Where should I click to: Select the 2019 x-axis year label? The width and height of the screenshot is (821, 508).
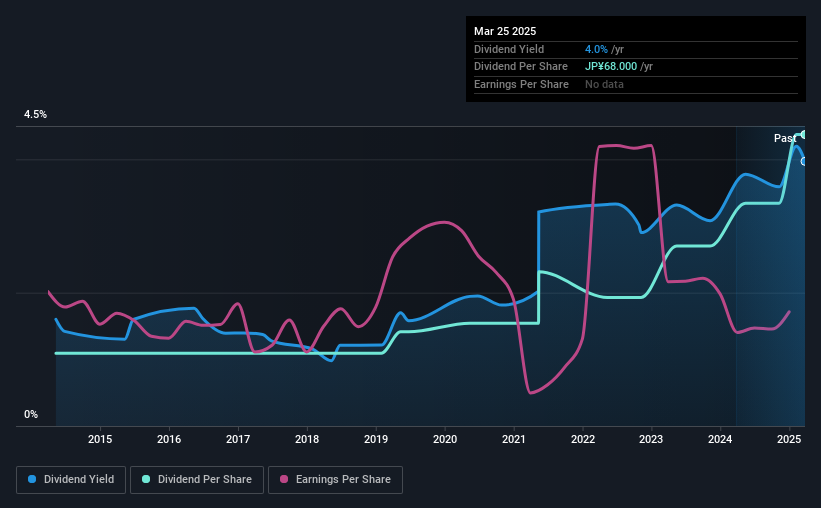click(376, 439)
